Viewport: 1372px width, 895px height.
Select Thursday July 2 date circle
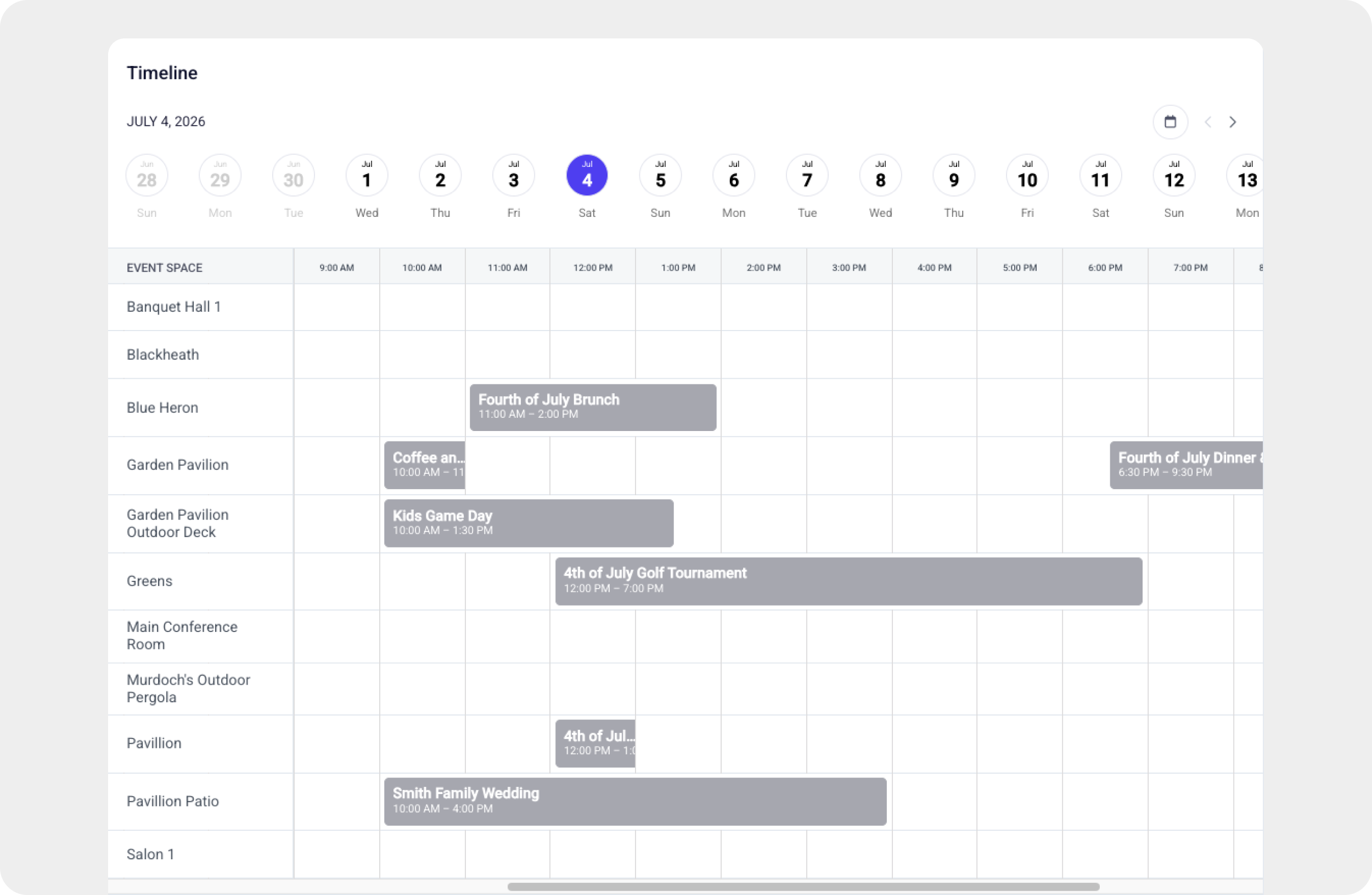point(440,175)
